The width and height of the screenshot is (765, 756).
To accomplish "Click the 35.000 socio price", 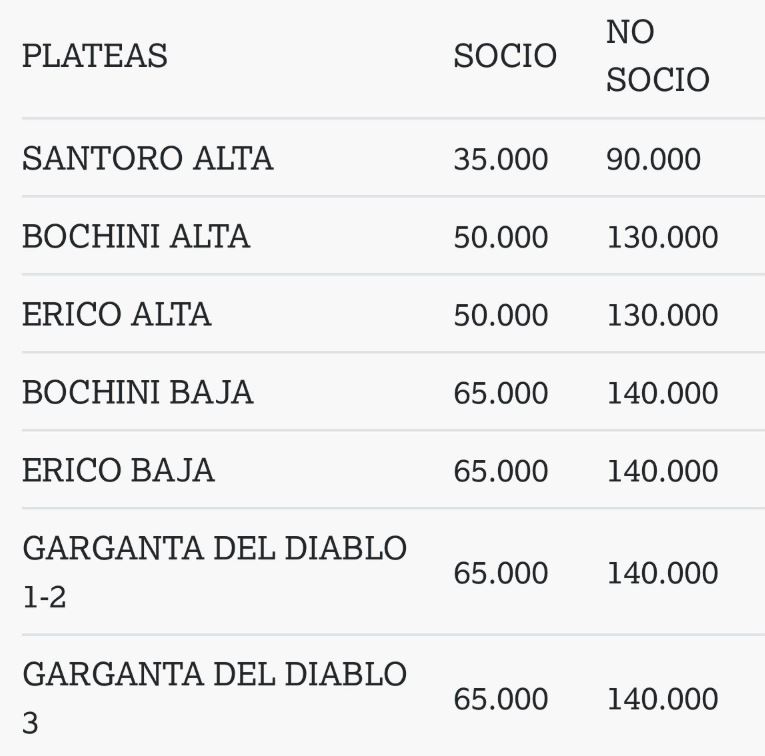I will click(500, 159).
